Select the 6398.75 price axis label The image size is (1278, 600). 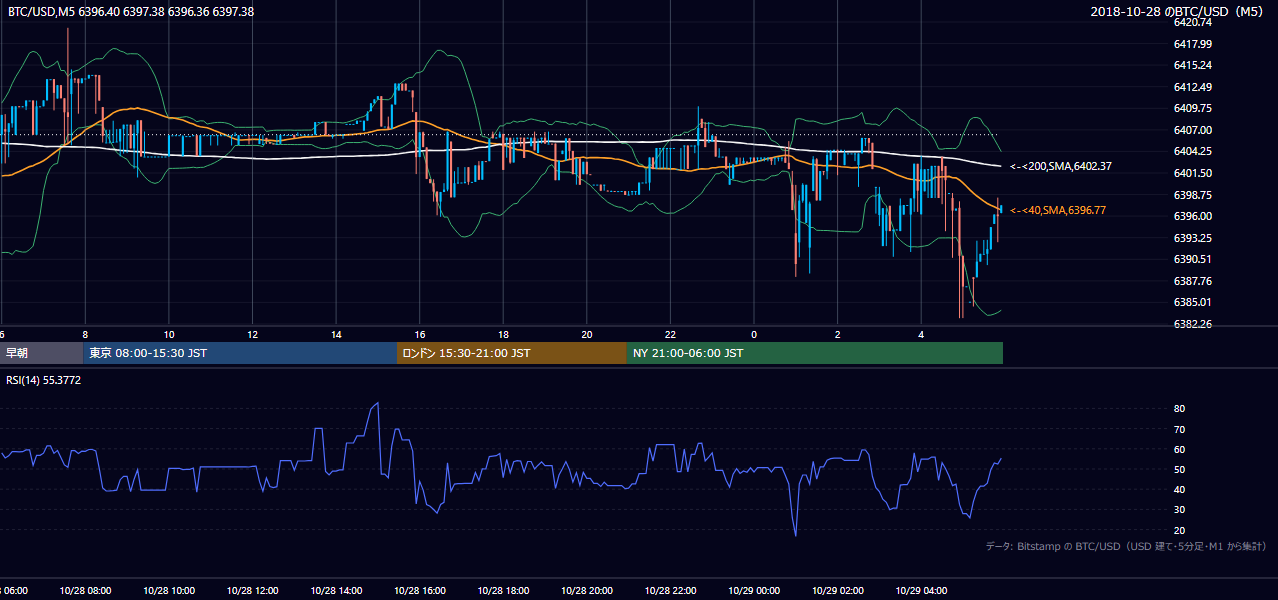click(x=1193, y=195)
